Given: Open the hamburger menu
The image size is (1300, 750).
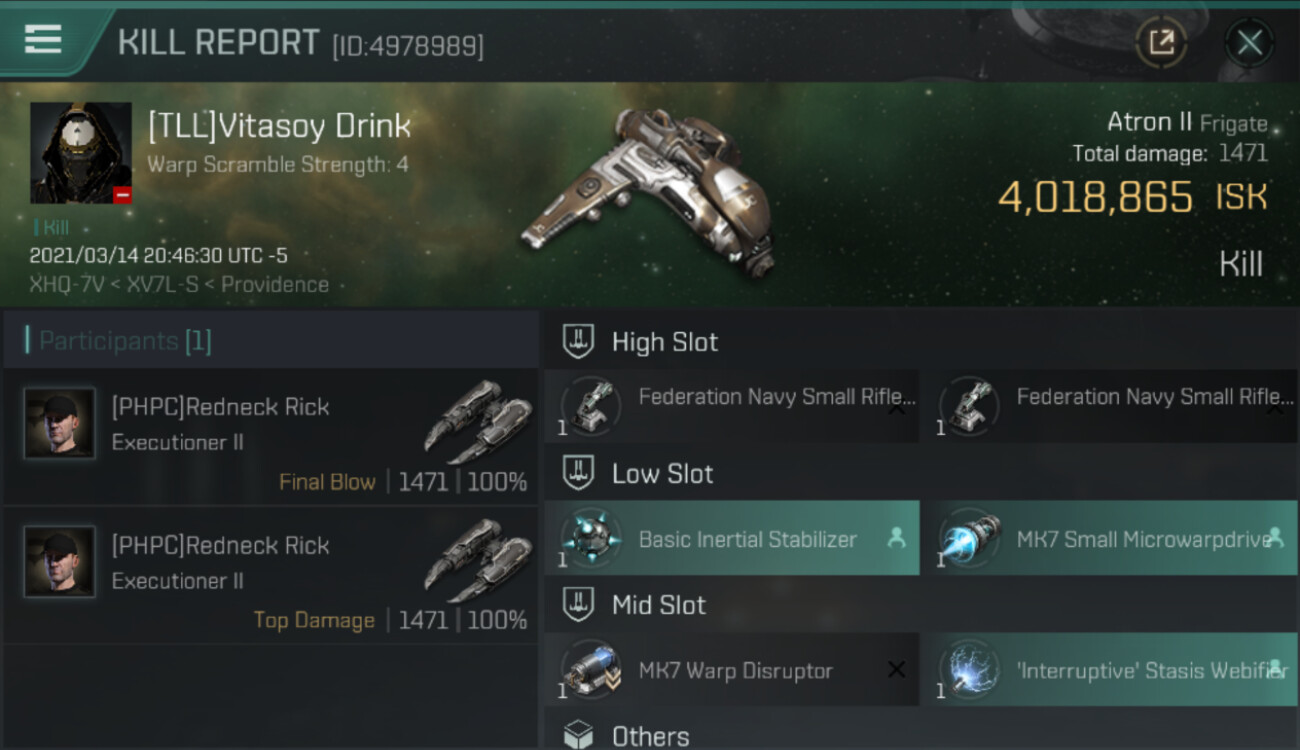Looking at the screenshot, I should 43,40.
